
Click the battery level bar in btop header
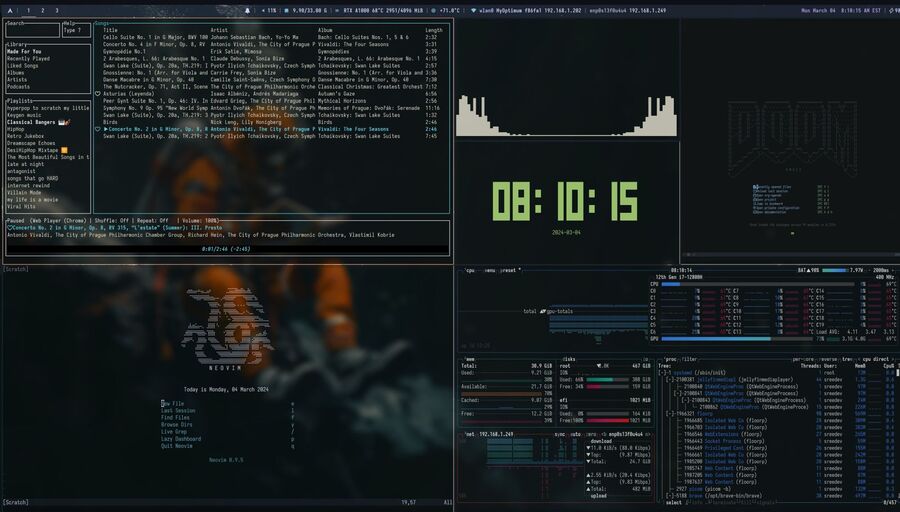point(834,270)
